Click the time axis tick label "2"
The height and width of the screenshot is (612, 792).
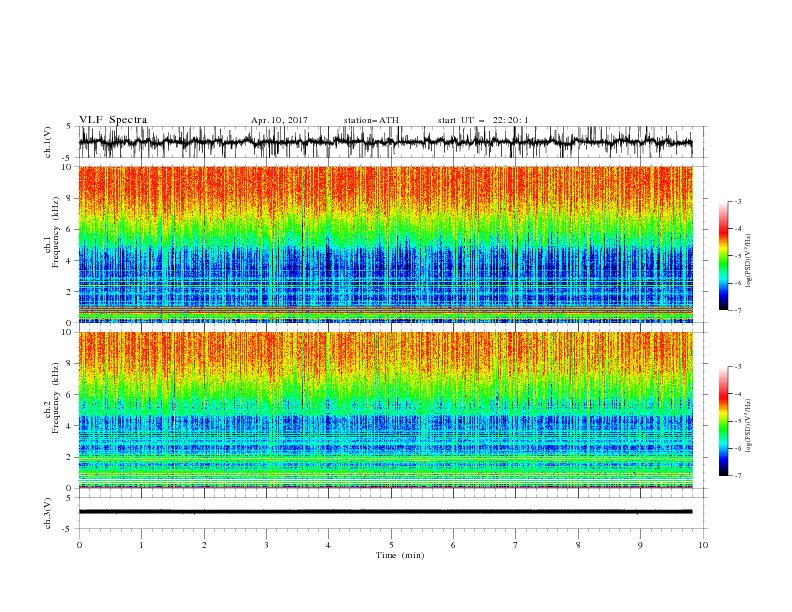[x=204, y=545]
